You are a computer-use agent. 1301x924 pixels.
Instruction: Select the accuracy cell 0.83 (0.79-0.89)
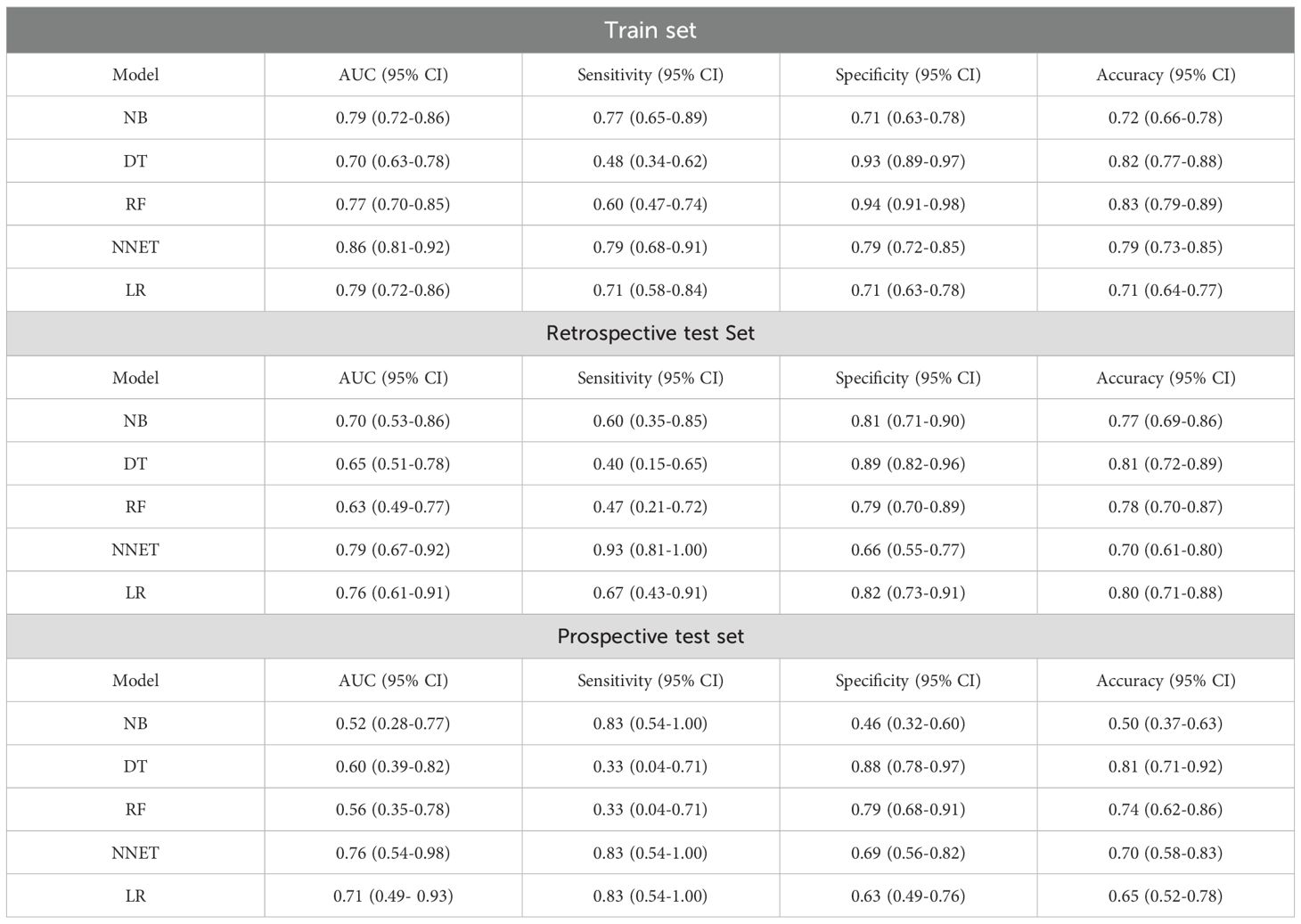point(1166,204)
